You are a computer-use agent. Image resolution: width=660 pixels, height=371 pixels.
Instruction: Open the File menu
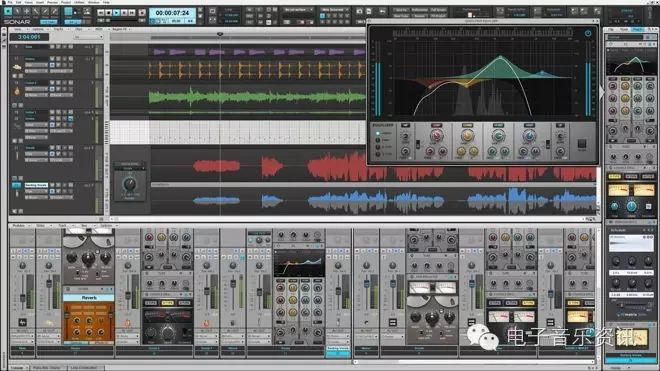point(10,2)
